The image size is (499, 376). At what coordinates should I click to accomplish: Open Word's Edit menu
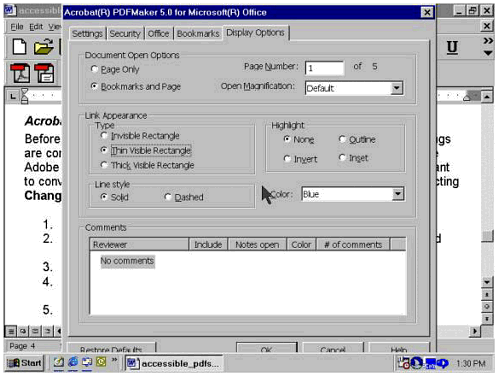[36, 27]
